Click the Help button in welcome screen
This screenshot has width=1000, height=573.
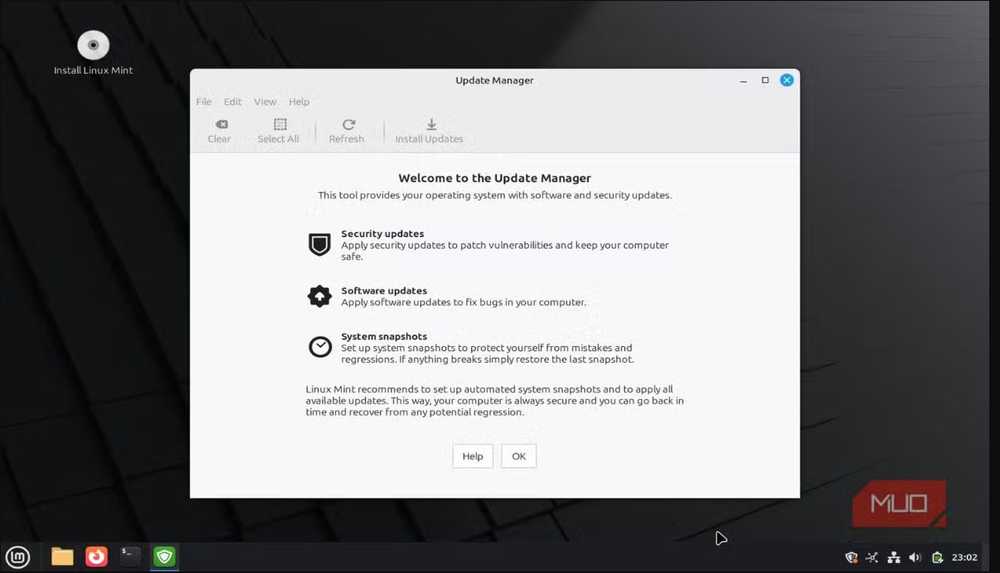(473, 456)
